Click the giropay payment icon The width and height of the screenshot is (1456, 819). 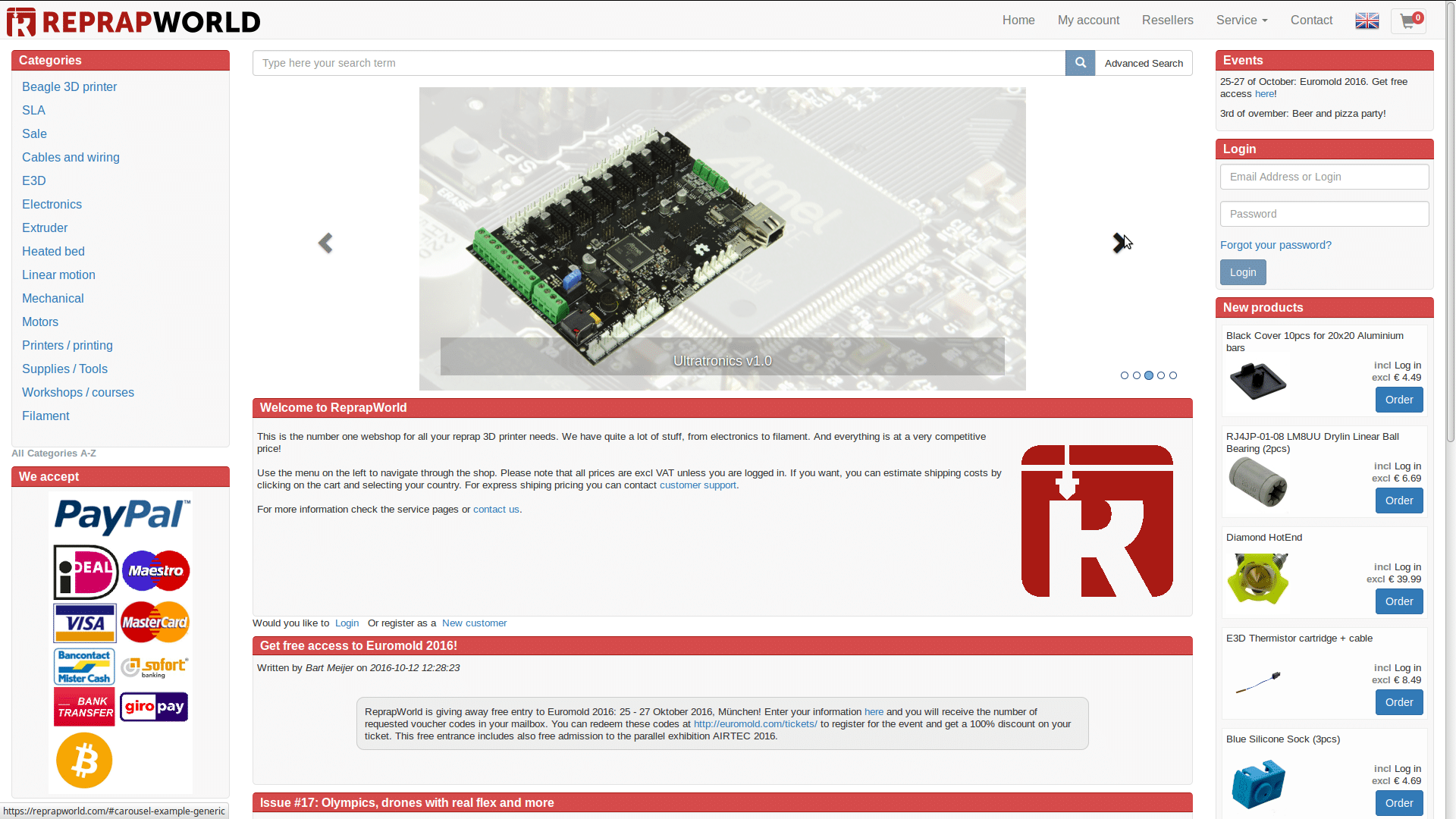(x=153, y=706)
